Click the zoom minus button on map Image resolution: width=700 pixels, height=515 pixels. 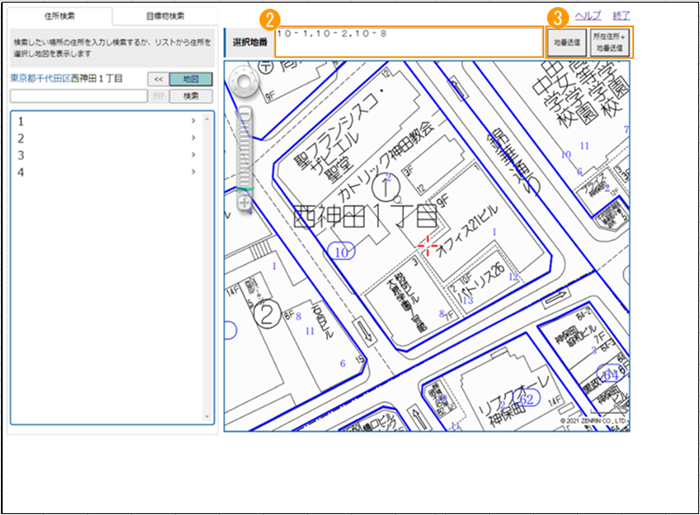point(243,113)
